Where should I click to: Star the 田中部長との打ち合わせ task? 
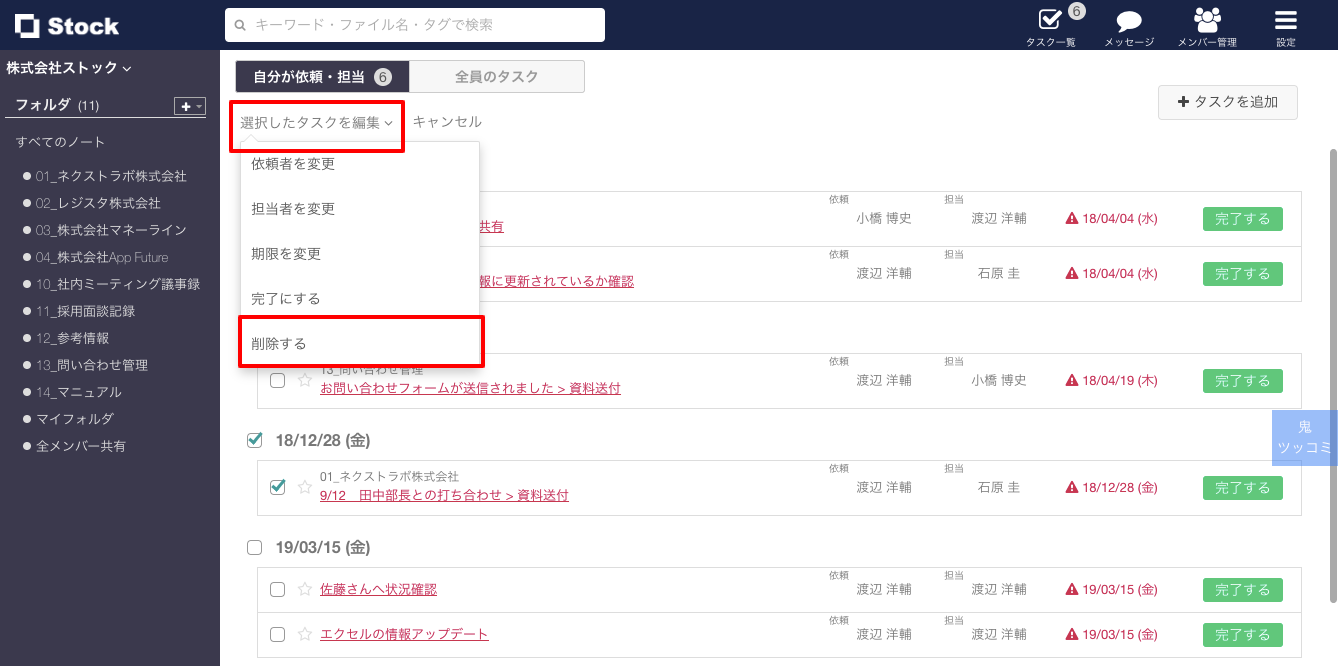click(305, 487)
